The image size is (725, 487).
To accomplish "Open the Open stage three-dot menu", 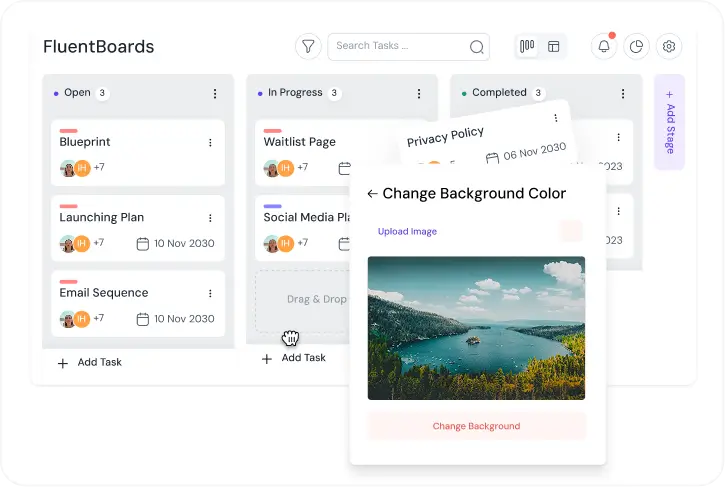I will tap(215, 93).
